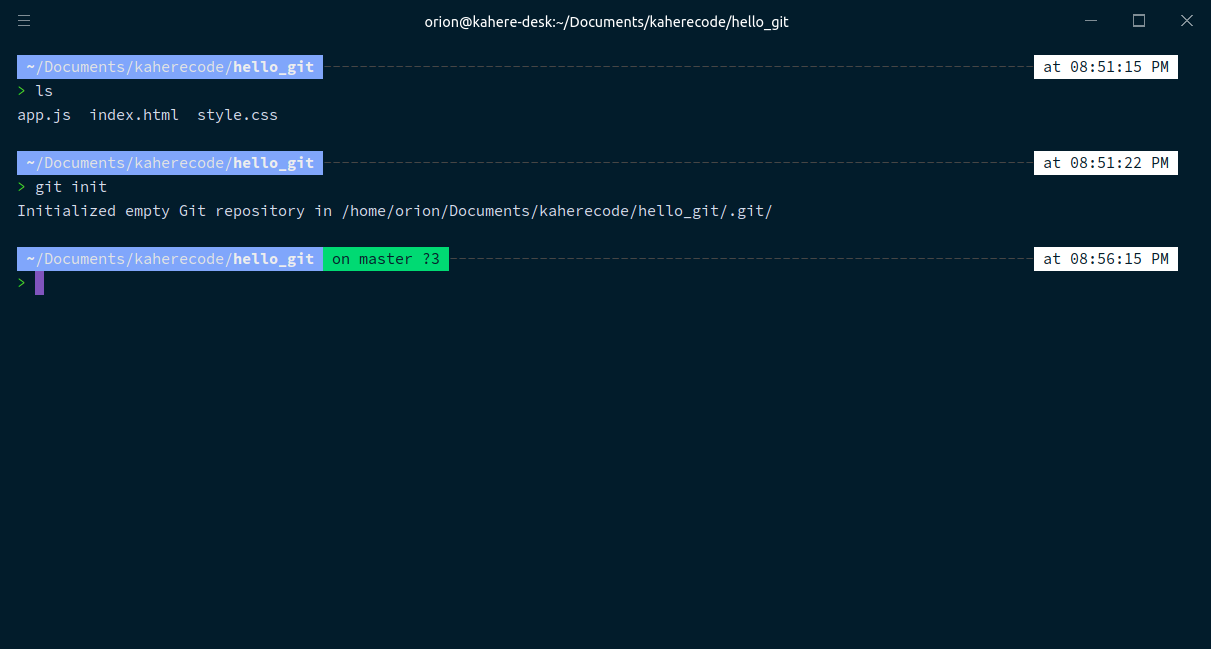Click the green chevron on the active prompt line
This screenshot has height=649, width=1211.
pyautogui.click(x=22, y=283)
